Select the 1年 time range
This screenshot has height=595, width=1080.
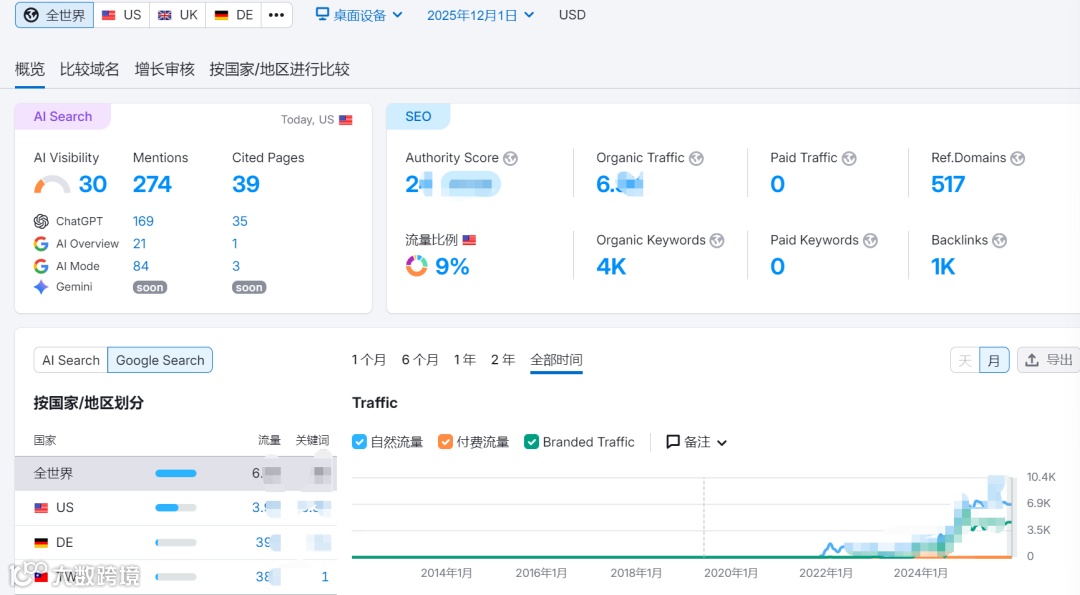pyautogui.click(x=465, y=360)
